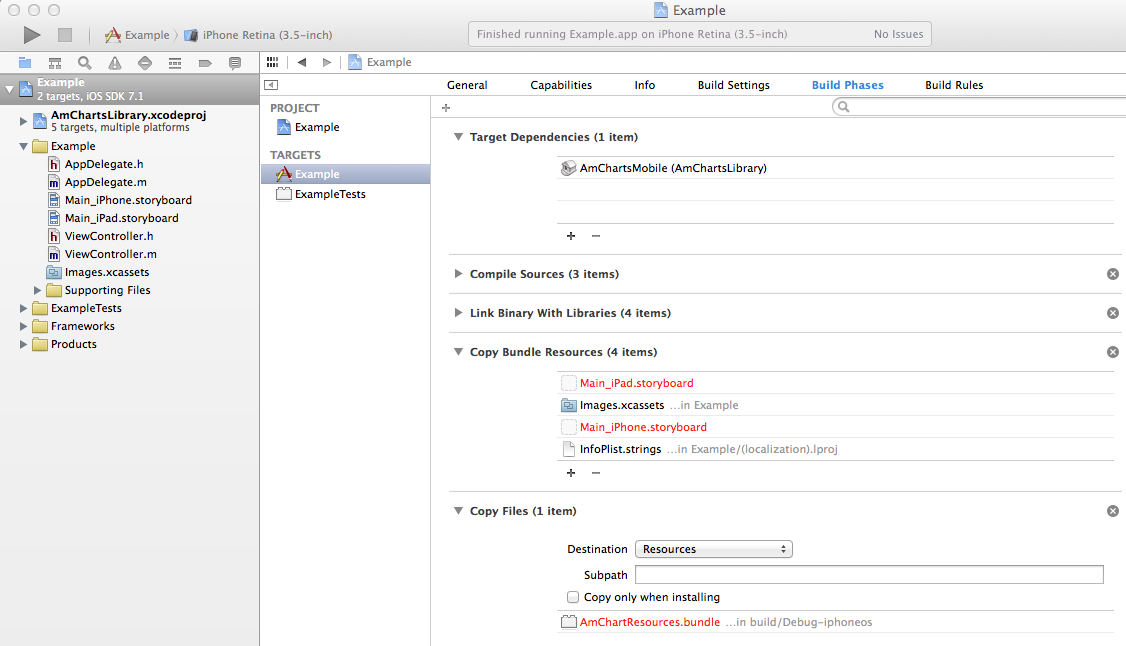1126x646 pixels.
Task: Delete the Compile Sources phase
Action: [x=1113, y=274]
